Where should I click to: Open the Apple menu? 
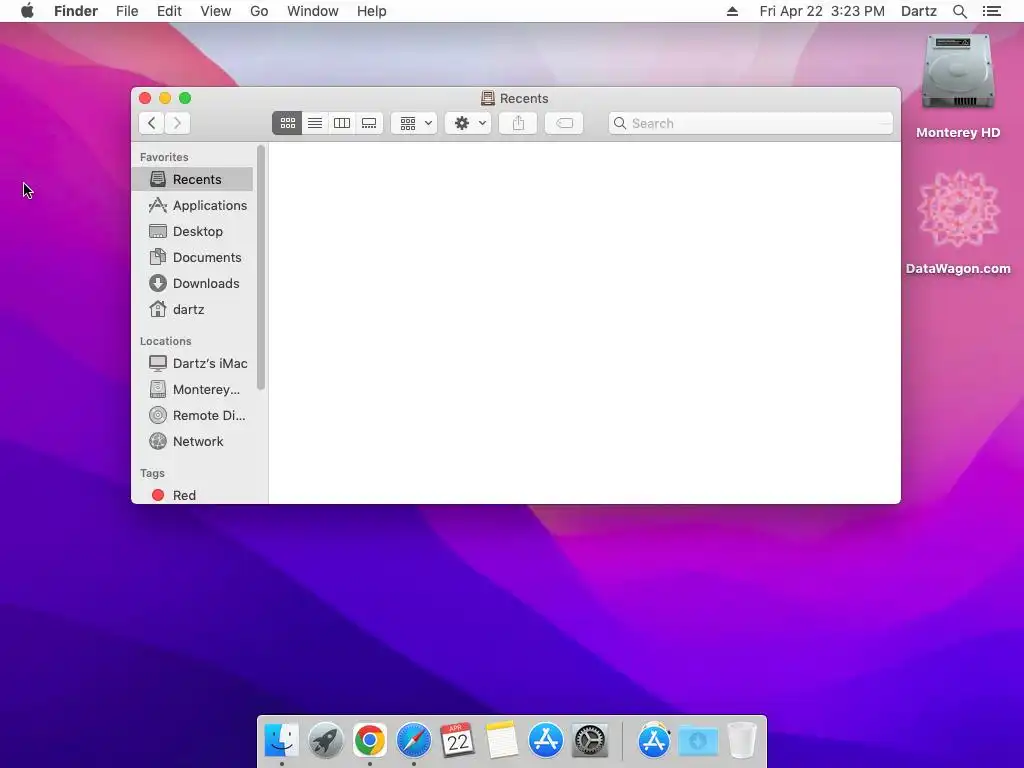(27, 11)
